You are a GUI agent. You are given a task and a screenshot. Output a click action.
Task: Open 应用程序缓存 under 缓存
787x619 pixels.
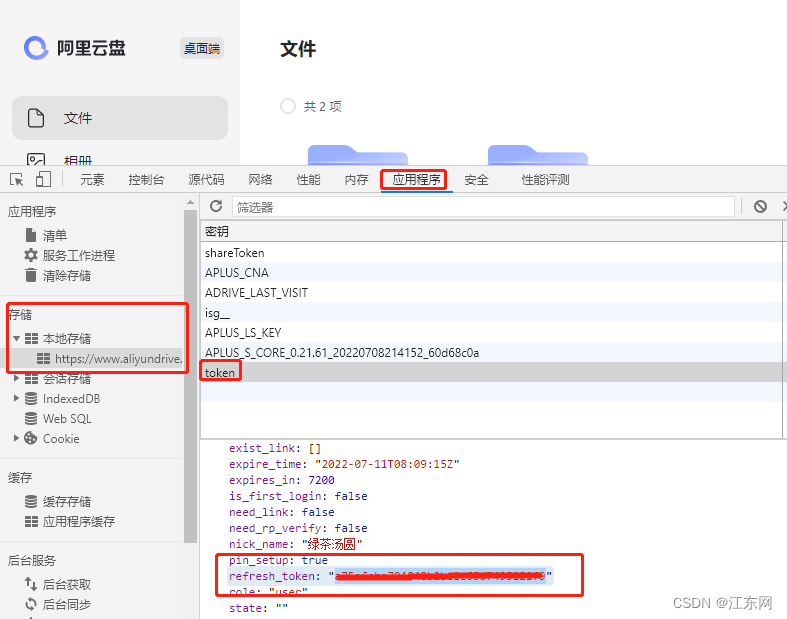(x=79, y=521)
